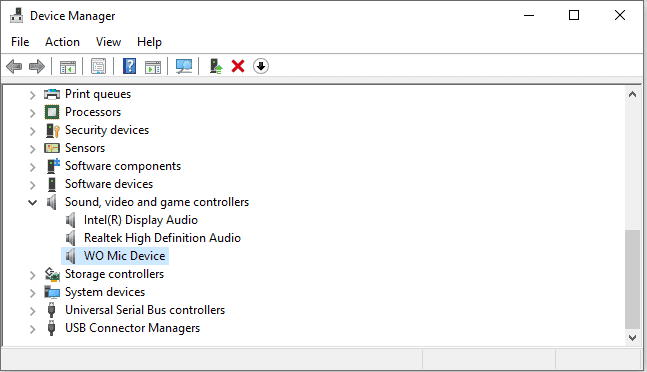647x372 pixels.
Task: Click the scrollbar down arrow
Action: pyautogui.click(x=632, y=338)
